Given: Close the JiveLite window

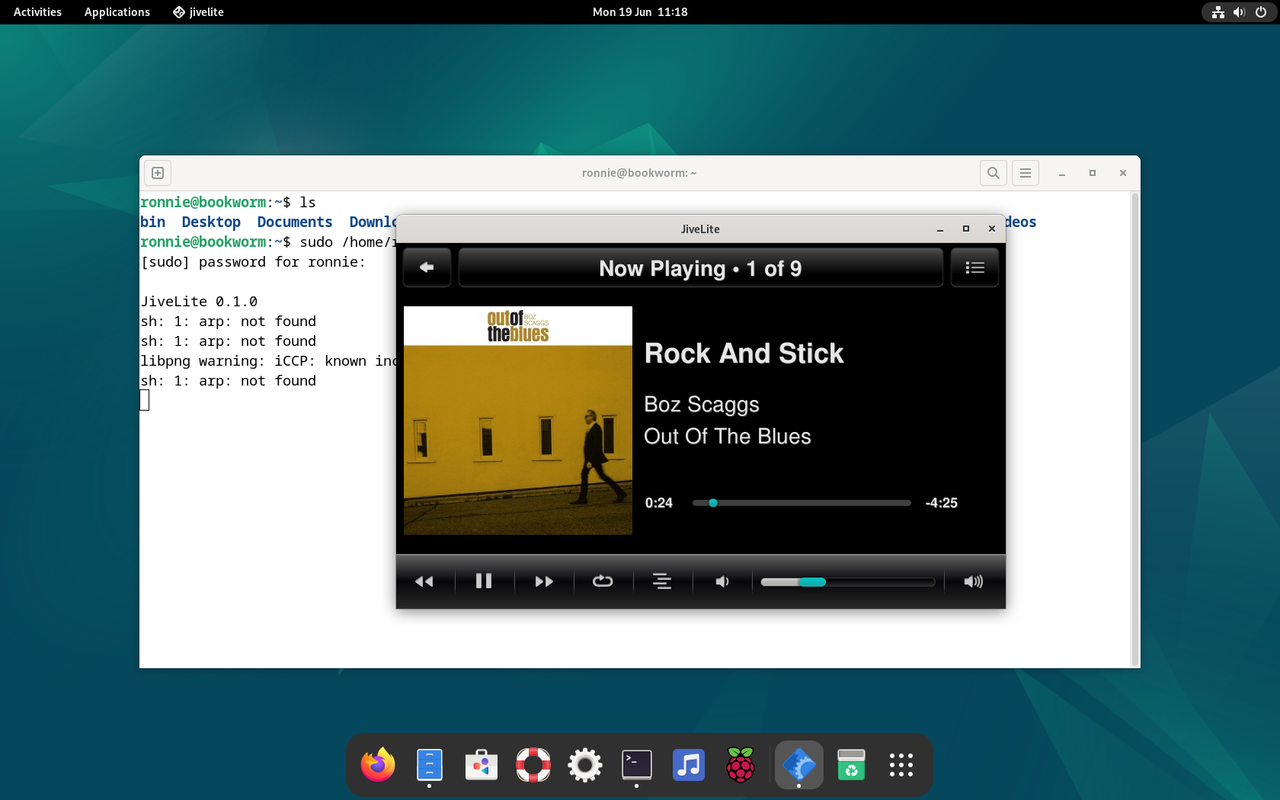Looking at the screenshot, I should (x=992, y=229).
